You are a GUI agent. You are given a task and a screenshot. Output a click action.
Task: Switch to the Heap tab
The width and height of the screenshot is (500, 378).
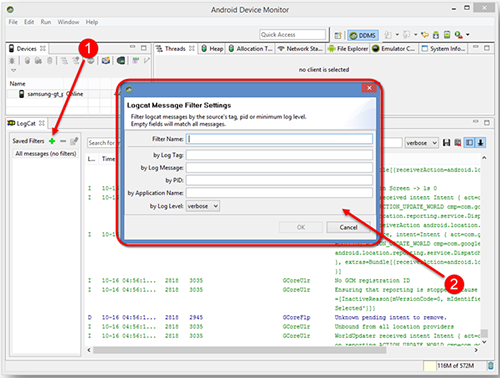[212, 49]
